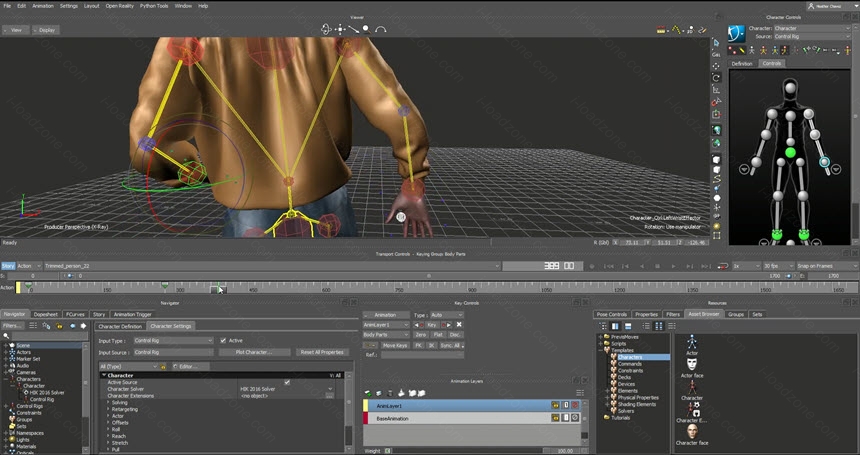The image size is (860, 455).
Task: Click the Body Part keying mode icon
Action: pos(784,50)
